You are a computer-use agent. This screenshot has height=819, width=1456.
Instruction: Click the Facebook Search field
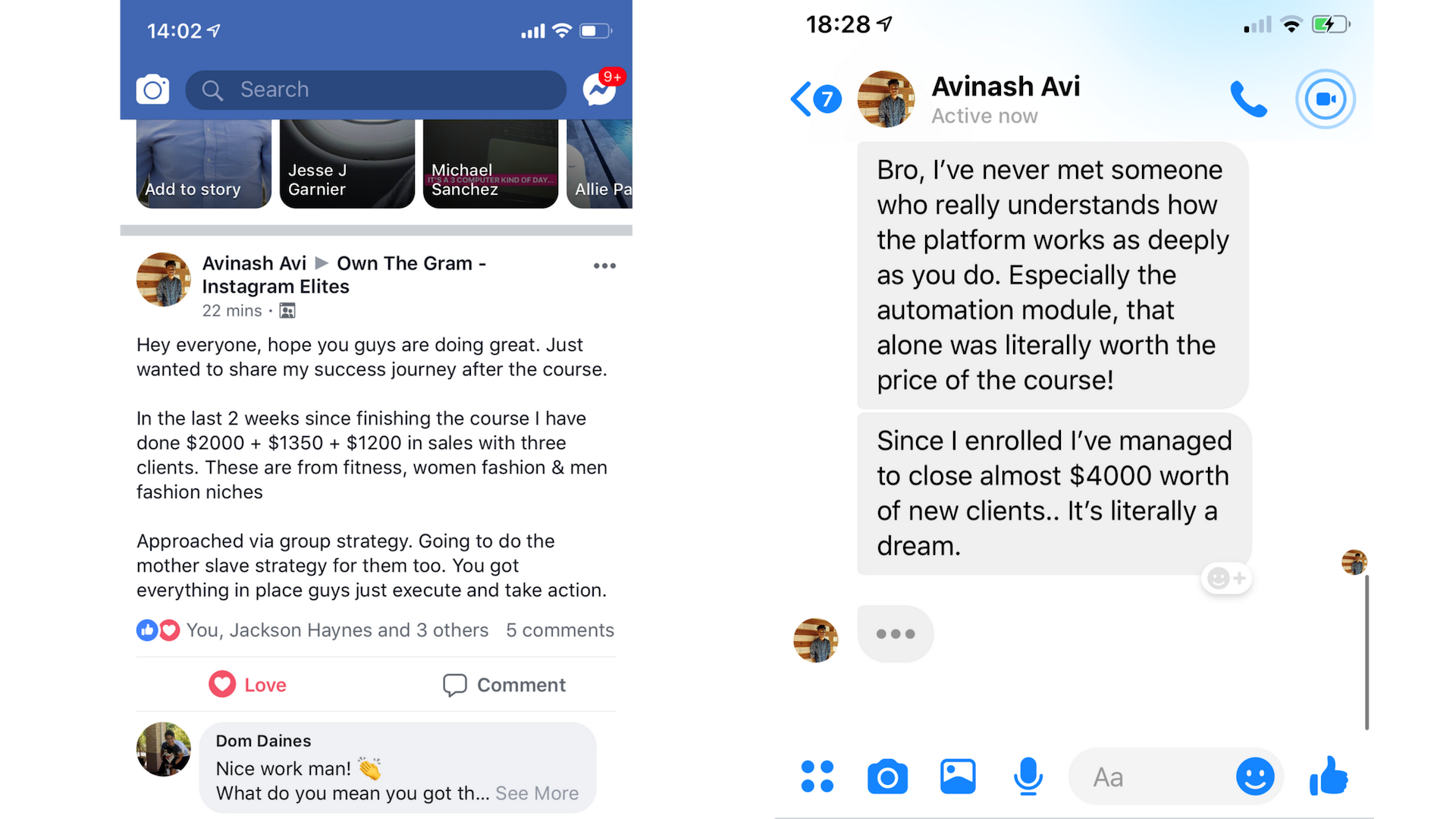click(375, 90)
